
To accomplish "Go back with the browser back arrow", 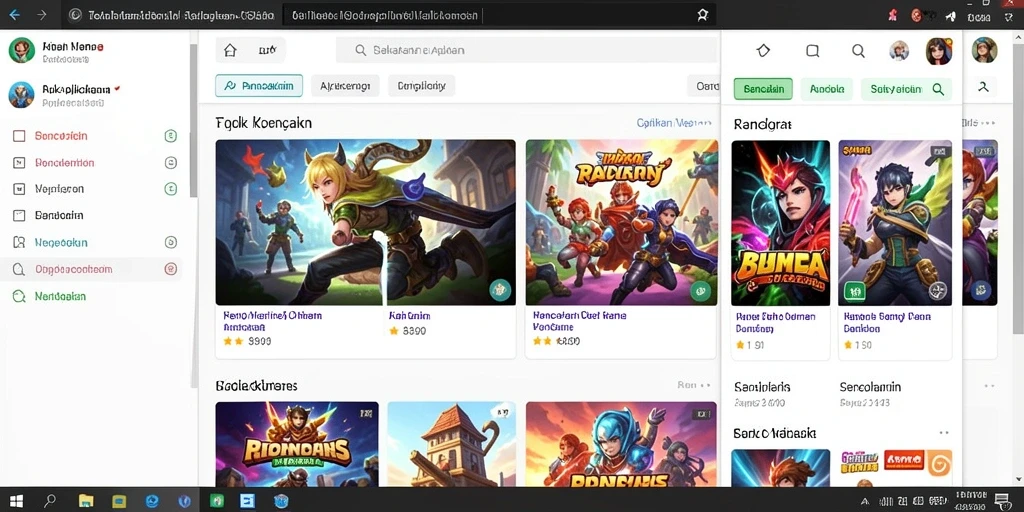I will coord(14,14).
